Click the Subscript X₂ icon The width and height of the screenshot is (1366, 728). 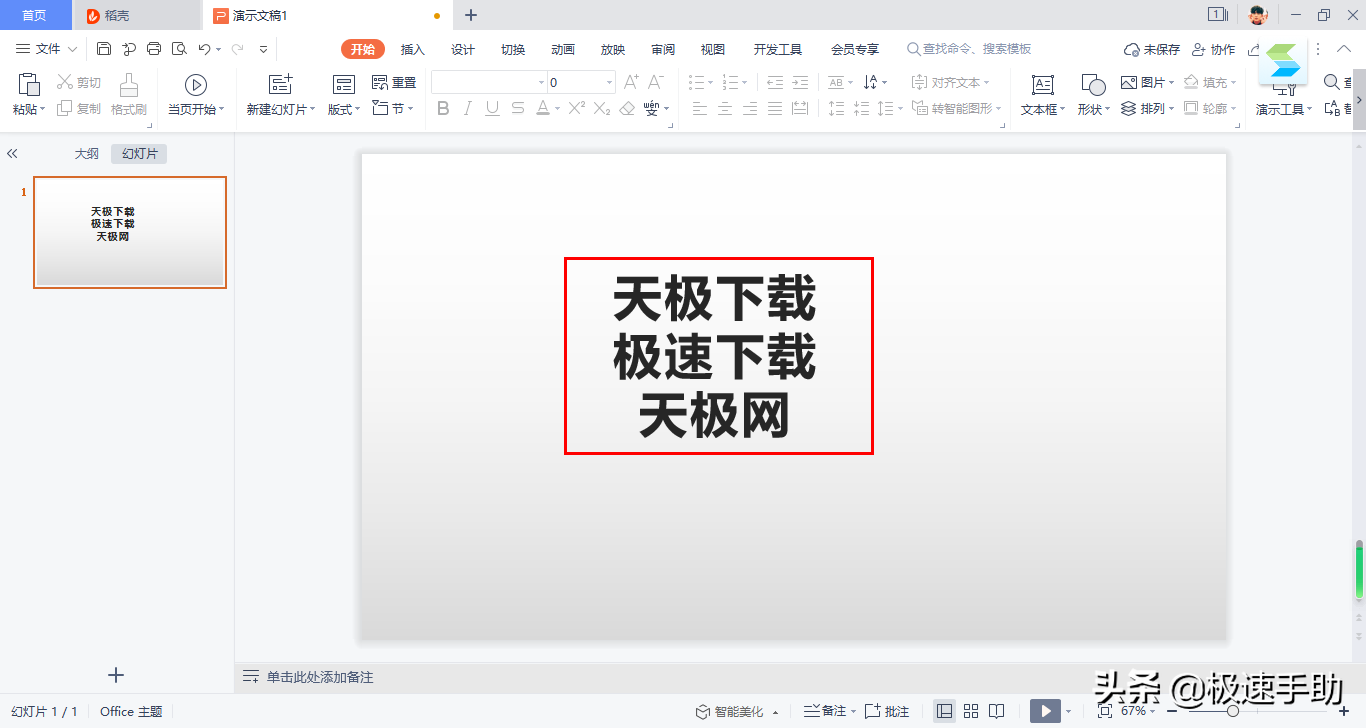(x=602, y=108)
